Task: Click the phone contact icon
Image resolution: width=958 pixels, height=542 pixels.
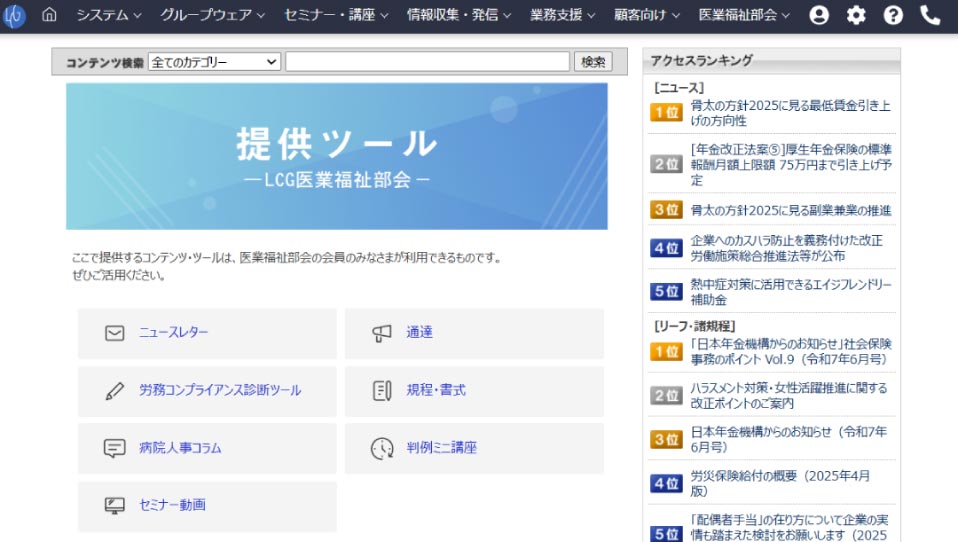Action: point(930,15)
